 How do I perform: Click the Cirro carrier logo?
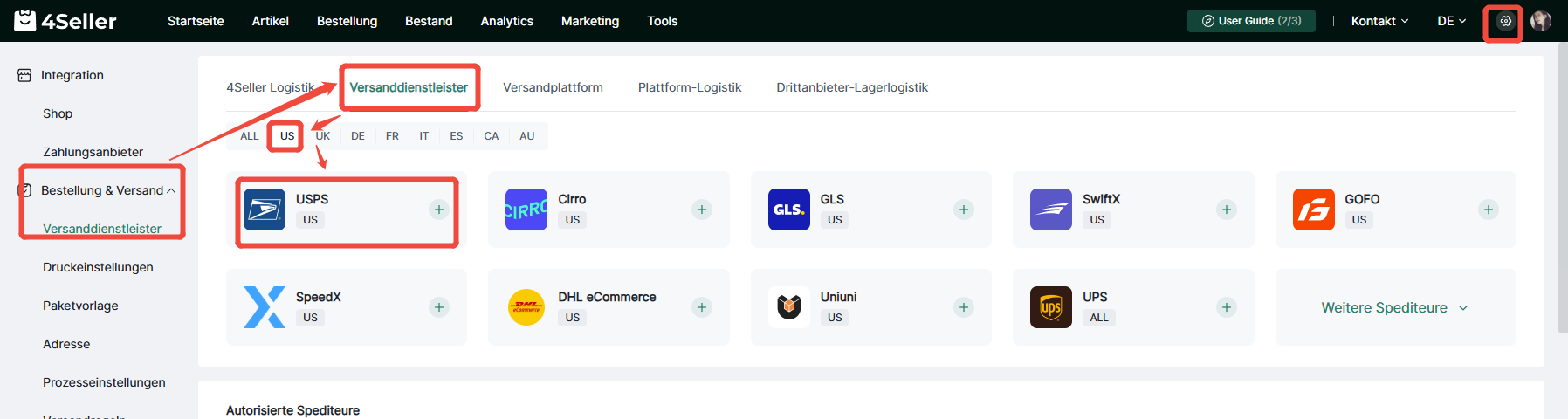pyautogui.click(x=526, y=209)
